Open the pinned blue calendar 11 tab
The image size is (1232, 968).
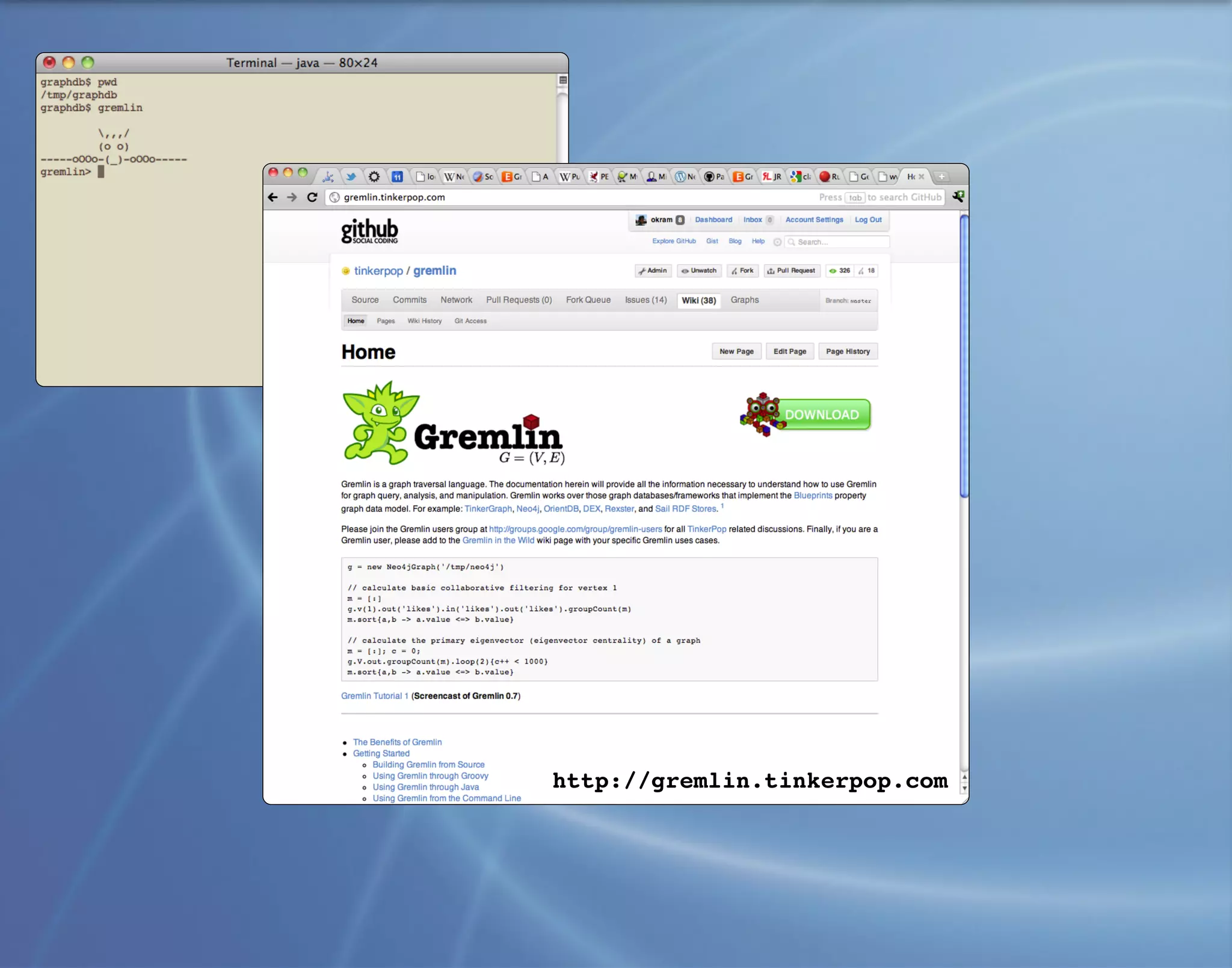coord(397,176)
